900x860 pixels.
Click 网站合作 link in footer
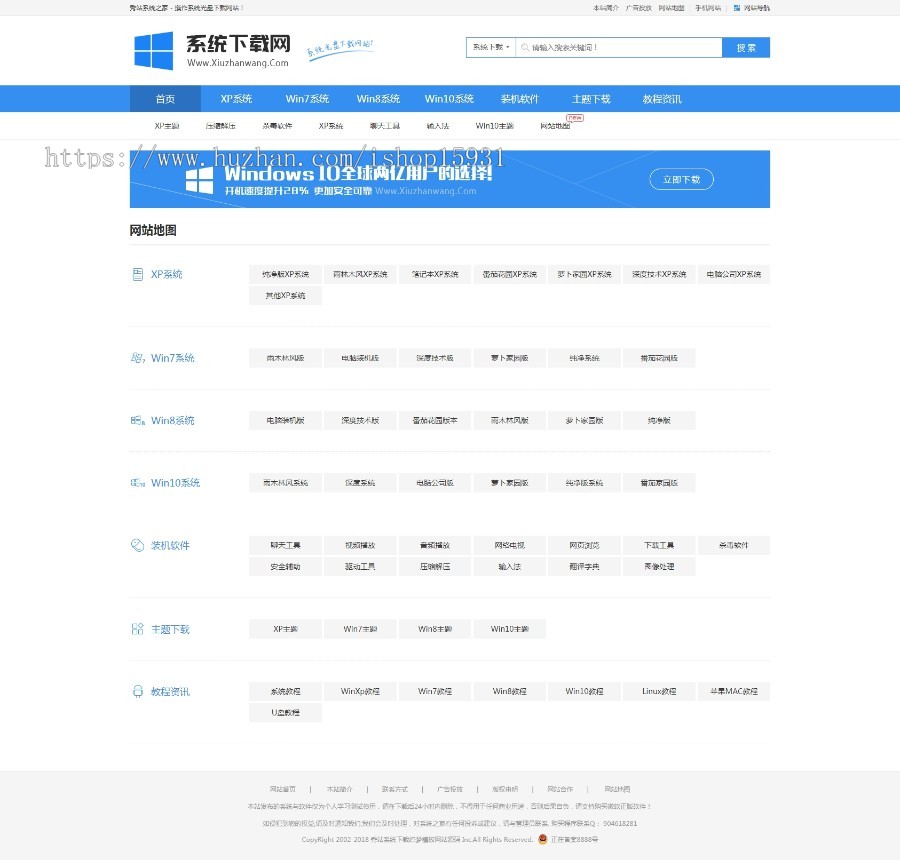[560, 789]
